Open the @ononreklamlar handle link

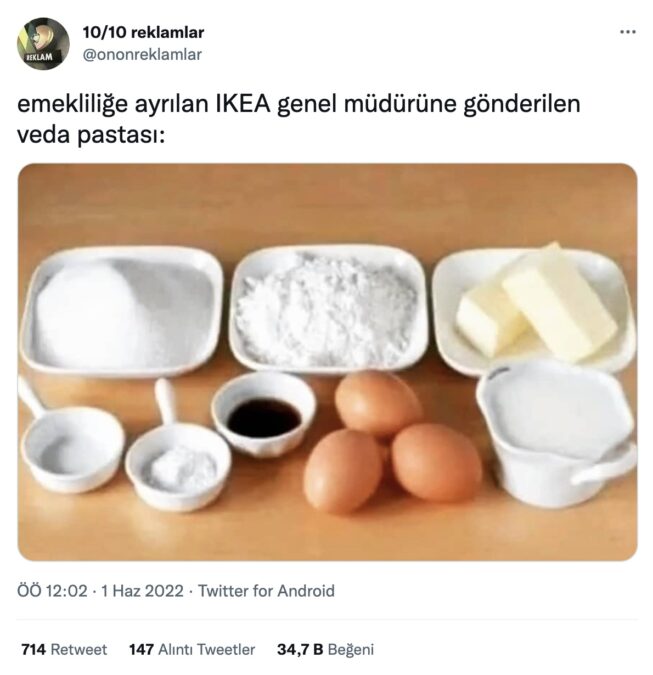(x=142, y=55)
